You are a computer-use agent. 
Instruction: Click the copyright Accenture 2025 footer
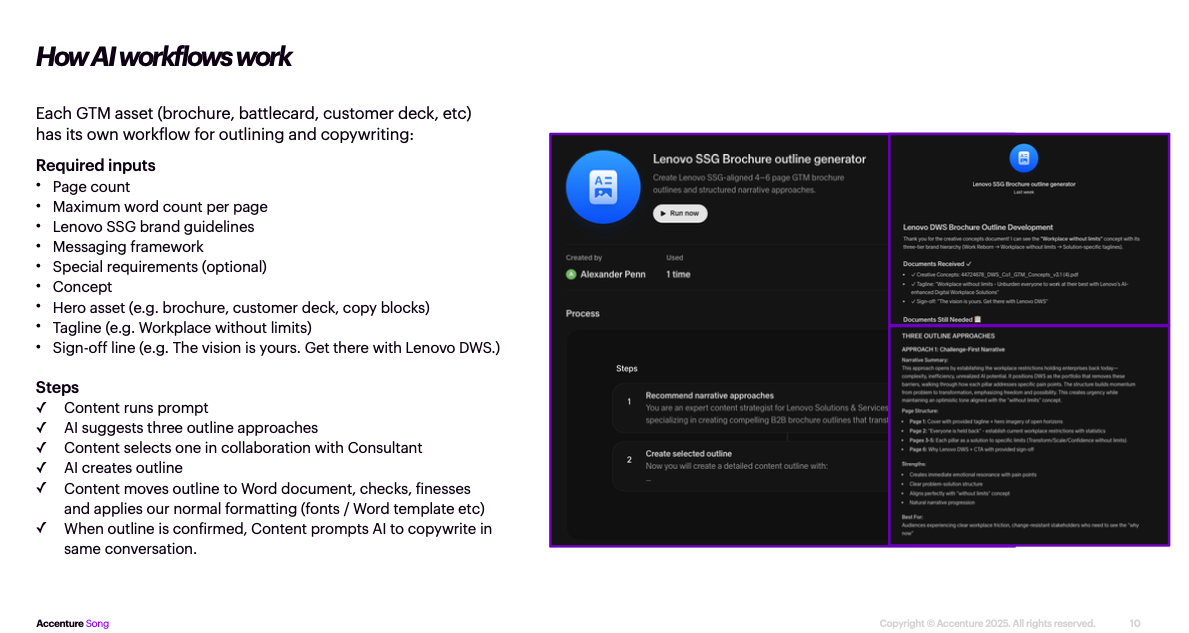pyautogui.click(x=987, y=624)
